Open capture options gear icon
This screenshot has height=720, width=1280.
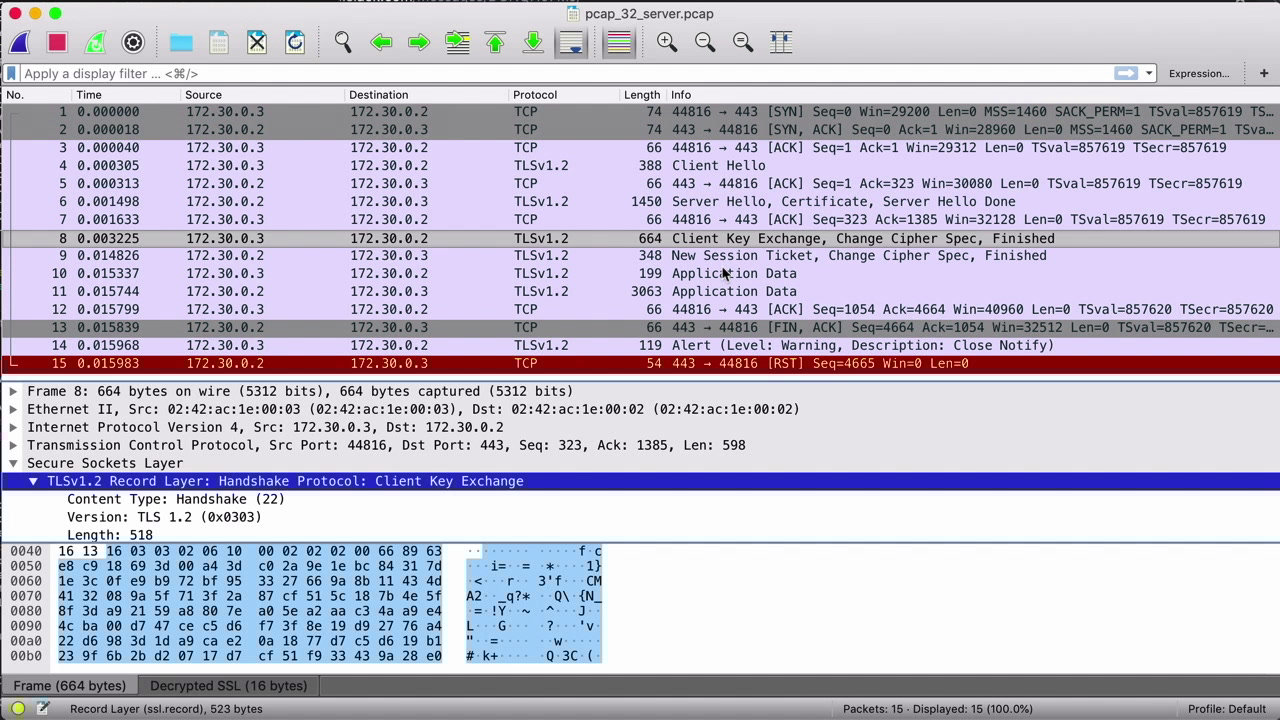tap(133, 42)
